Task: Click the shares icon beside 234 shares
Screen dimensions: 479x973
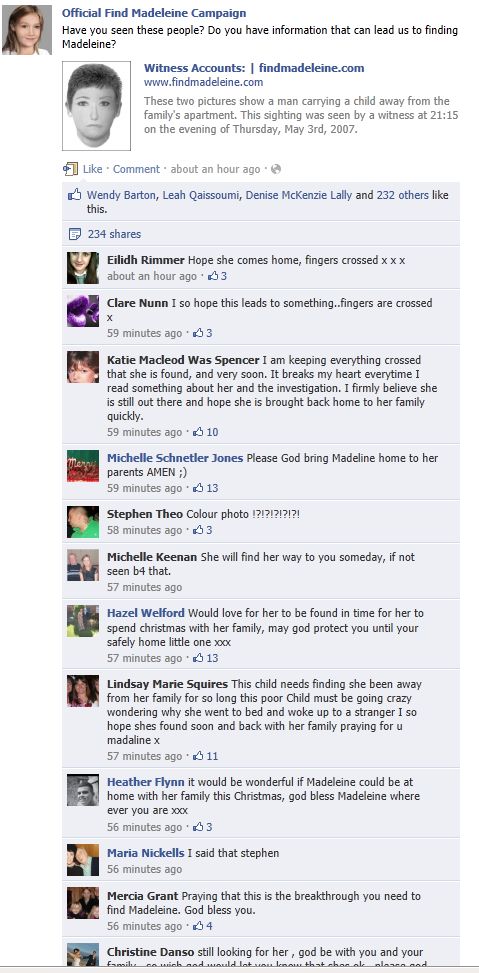Action: [74, 234]
